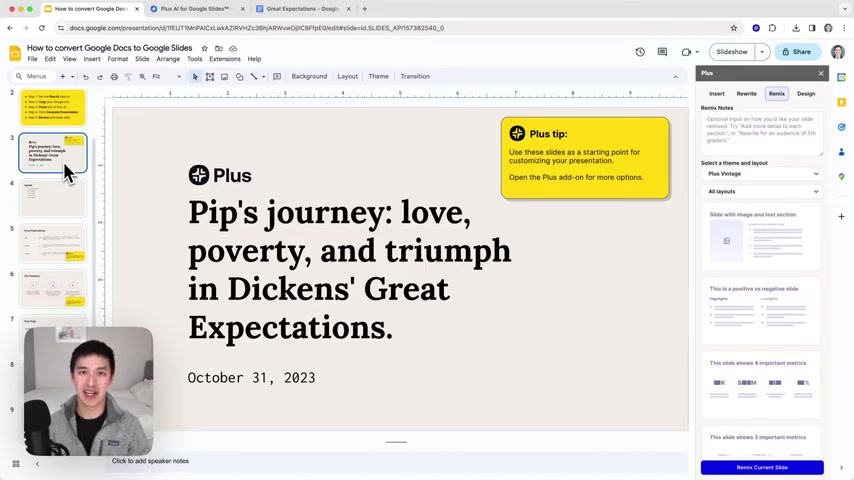Click the Transition toolbar button
This screenshot has height=480, width=854.
coord(415,77)
